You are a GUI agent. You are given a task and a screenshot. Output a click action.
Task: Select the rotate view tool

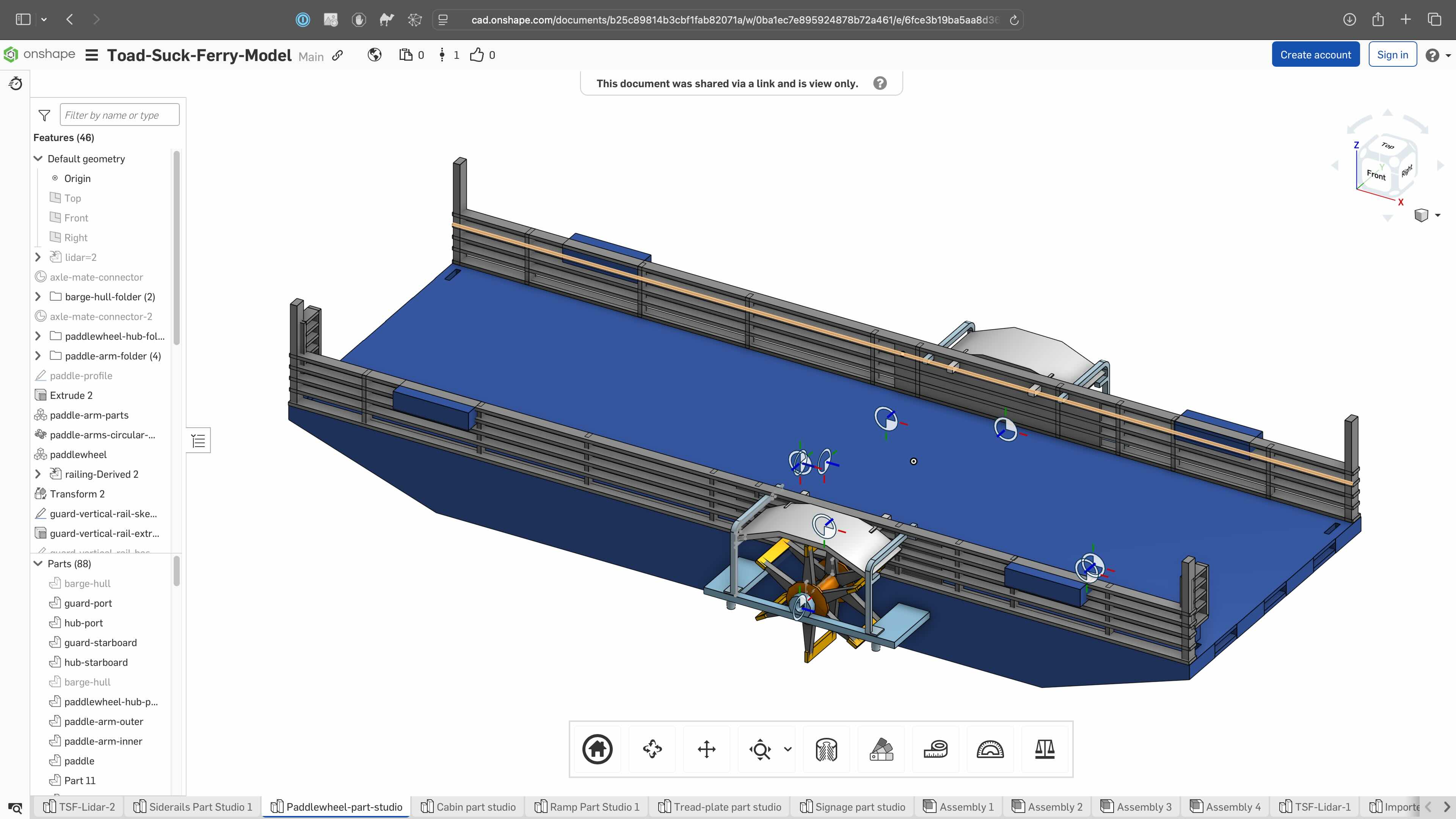click(x=652, y=750)
